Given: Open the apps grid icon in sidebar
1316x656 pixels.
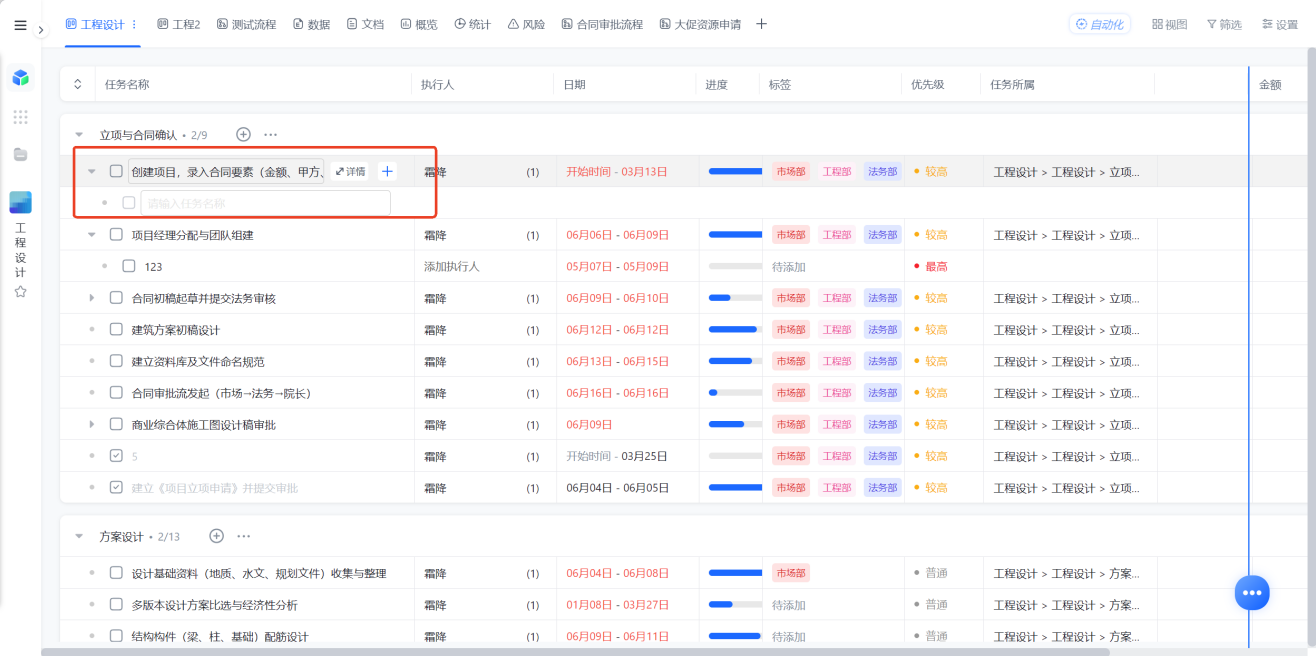Looking at the screenshot, I should 20,117.
